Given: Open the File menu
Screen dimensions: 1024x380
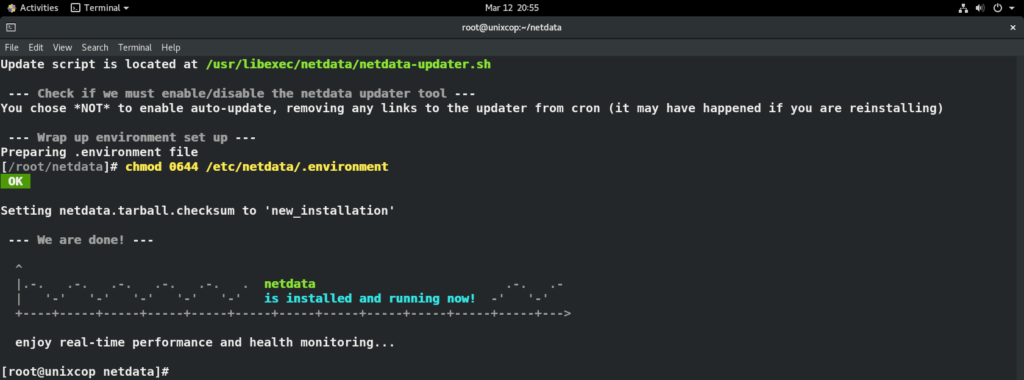Looking at the screenshot, I should click(12, 48).
